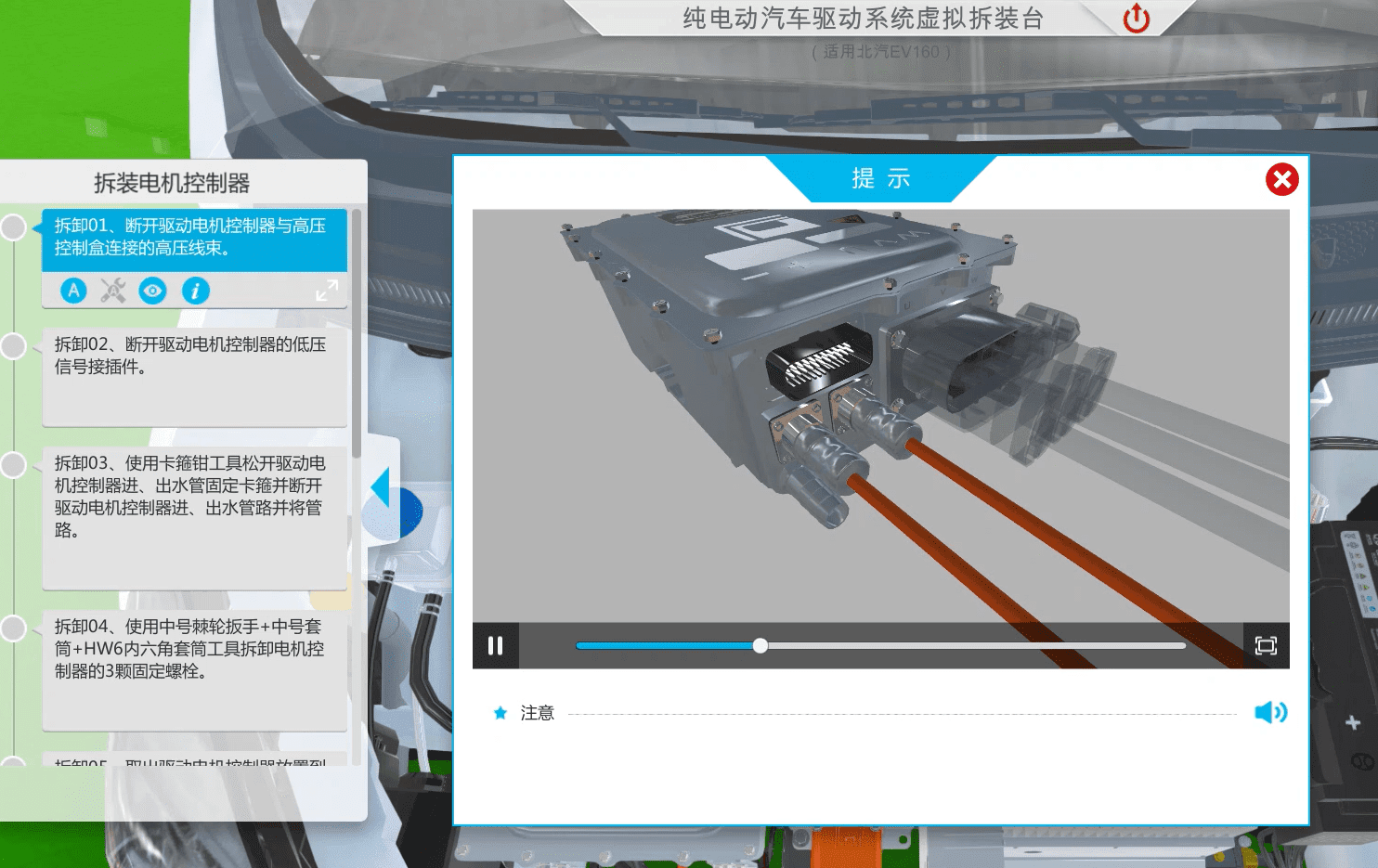Expand step 拆卸01 using the arrows icon
Screen dimensions: 1378x868
[x=327, y=291]
